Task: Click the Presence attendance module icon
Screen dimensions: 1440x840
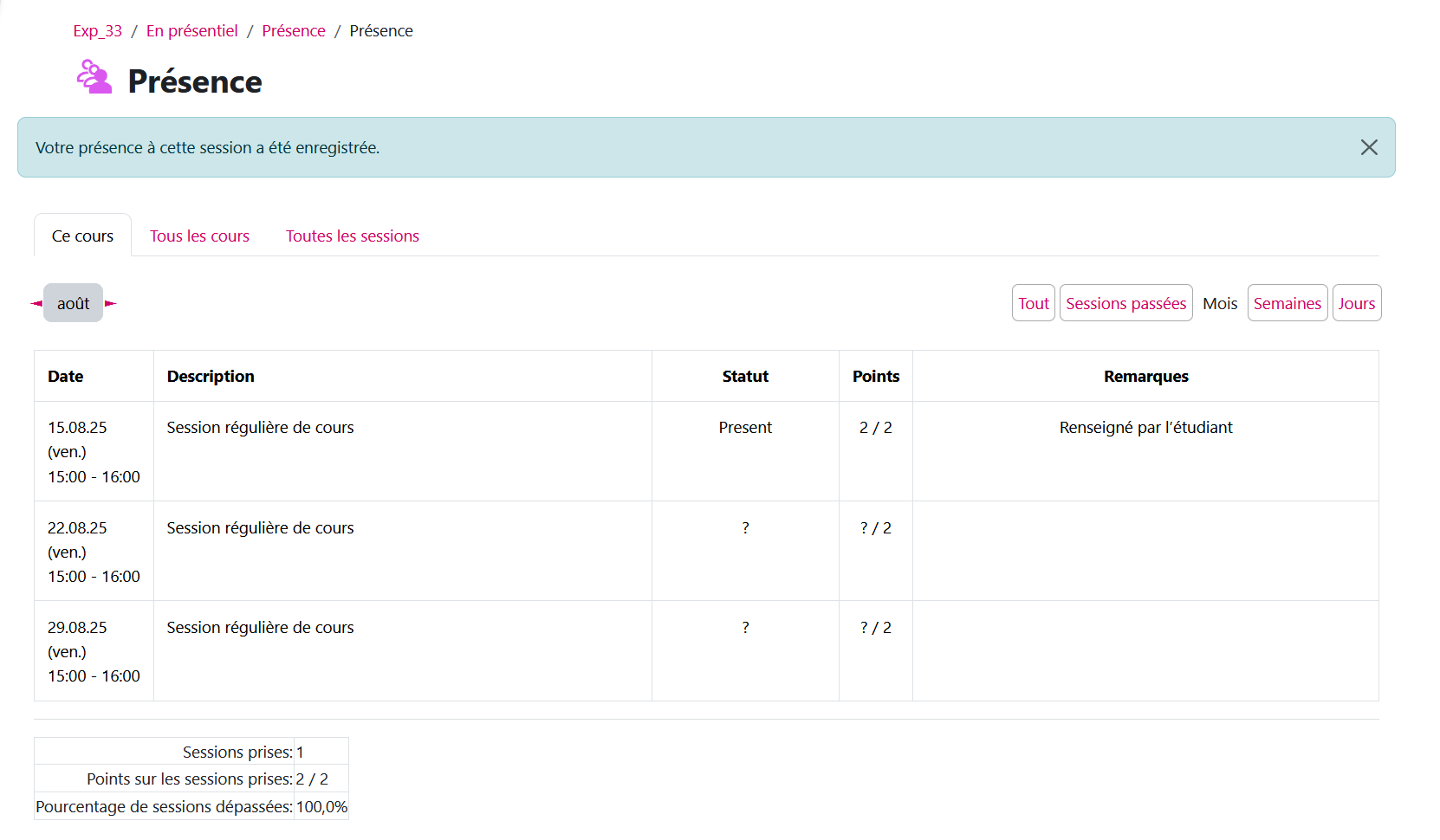Action: 94,77
